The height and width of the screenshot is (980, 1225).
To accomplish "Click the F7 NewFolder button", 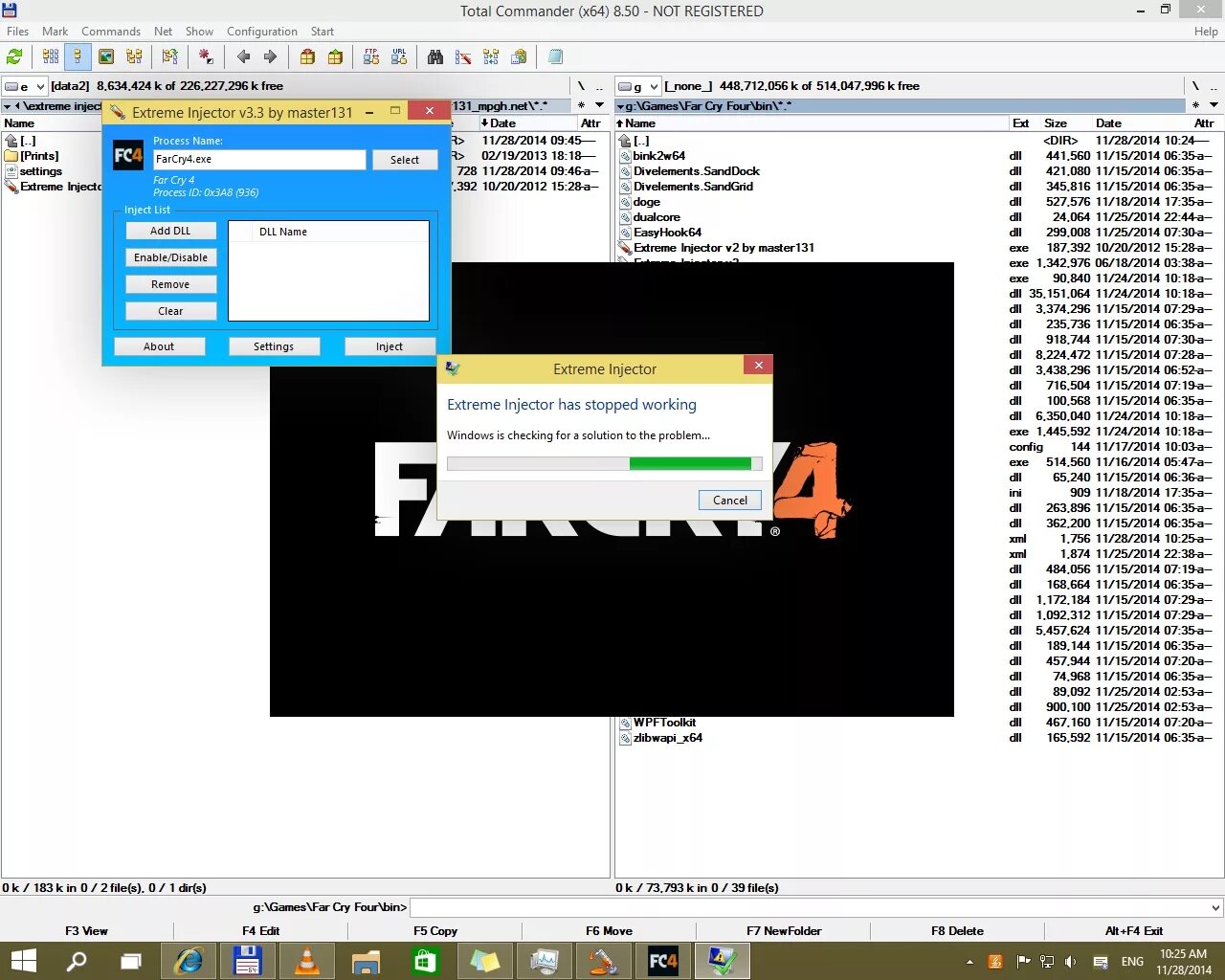I will coord(784,930).
